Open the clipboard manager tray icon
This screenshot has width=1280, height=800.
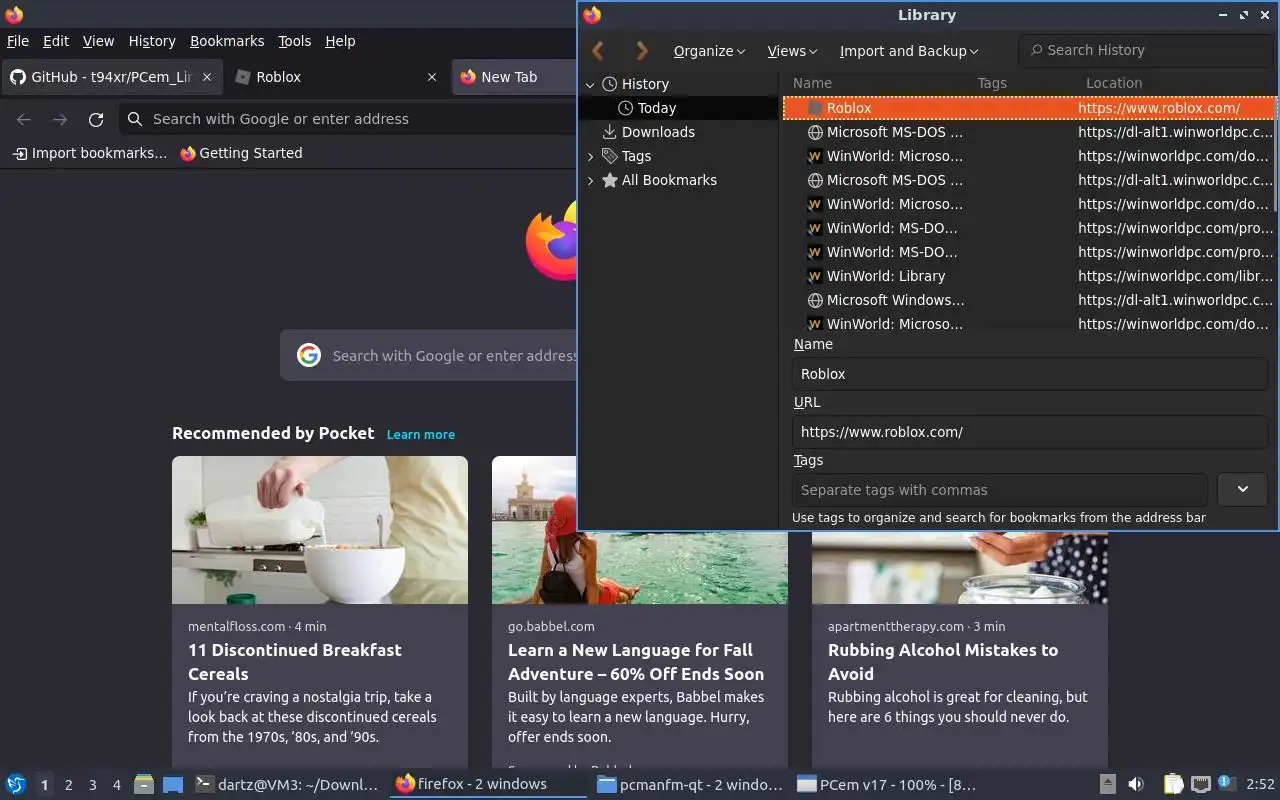(x=1173, y=785)
